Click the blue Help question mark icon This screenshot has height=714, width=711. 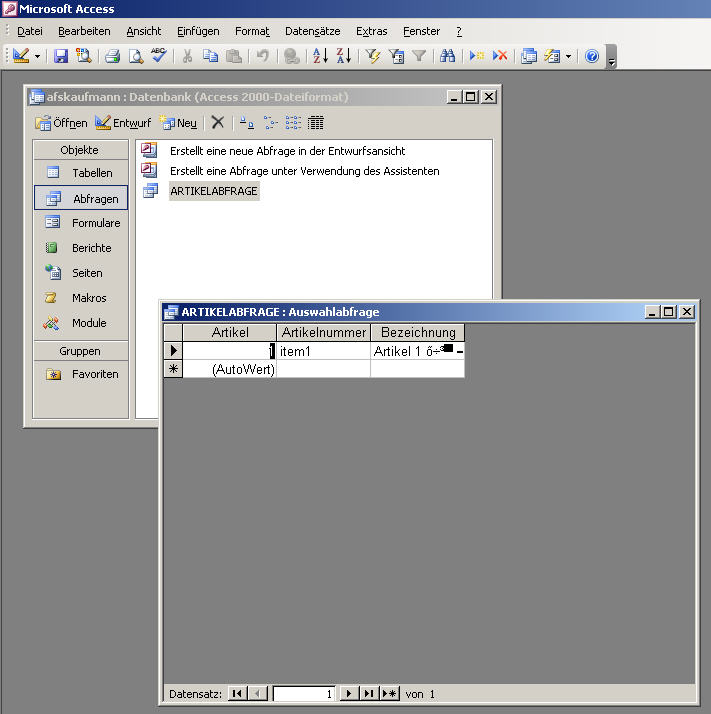pyautogui.click(x=592, y=56)
